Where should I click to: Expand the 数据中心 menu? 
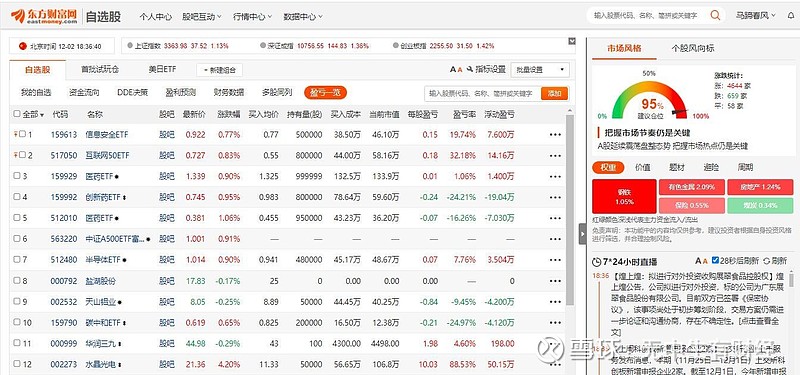[303, 16]
